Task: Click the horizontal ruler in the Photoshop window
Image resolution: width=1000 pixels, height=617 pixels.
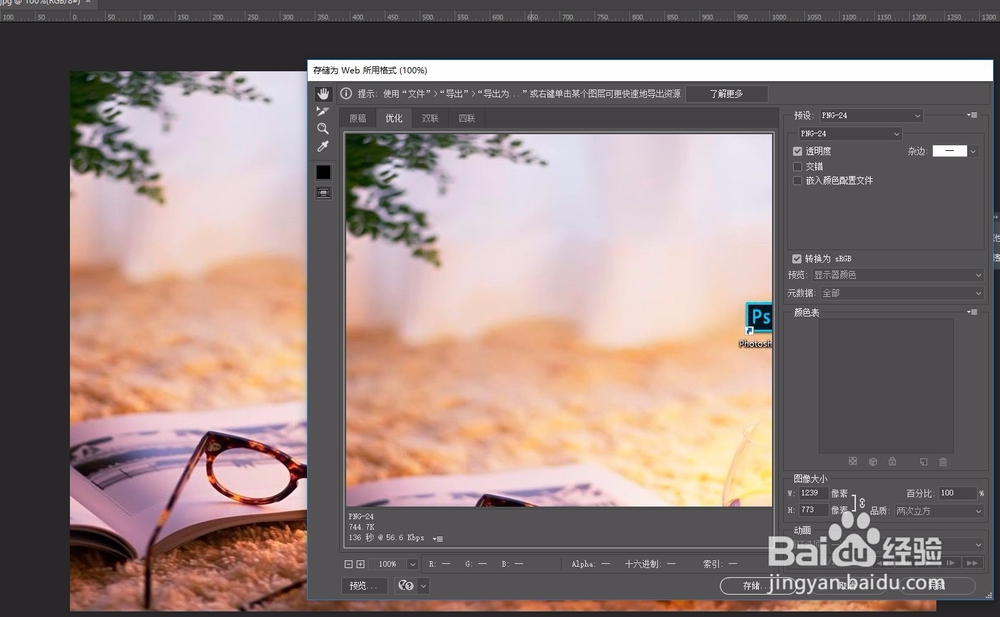Action: pyautogui.click(x=500, y=16)
